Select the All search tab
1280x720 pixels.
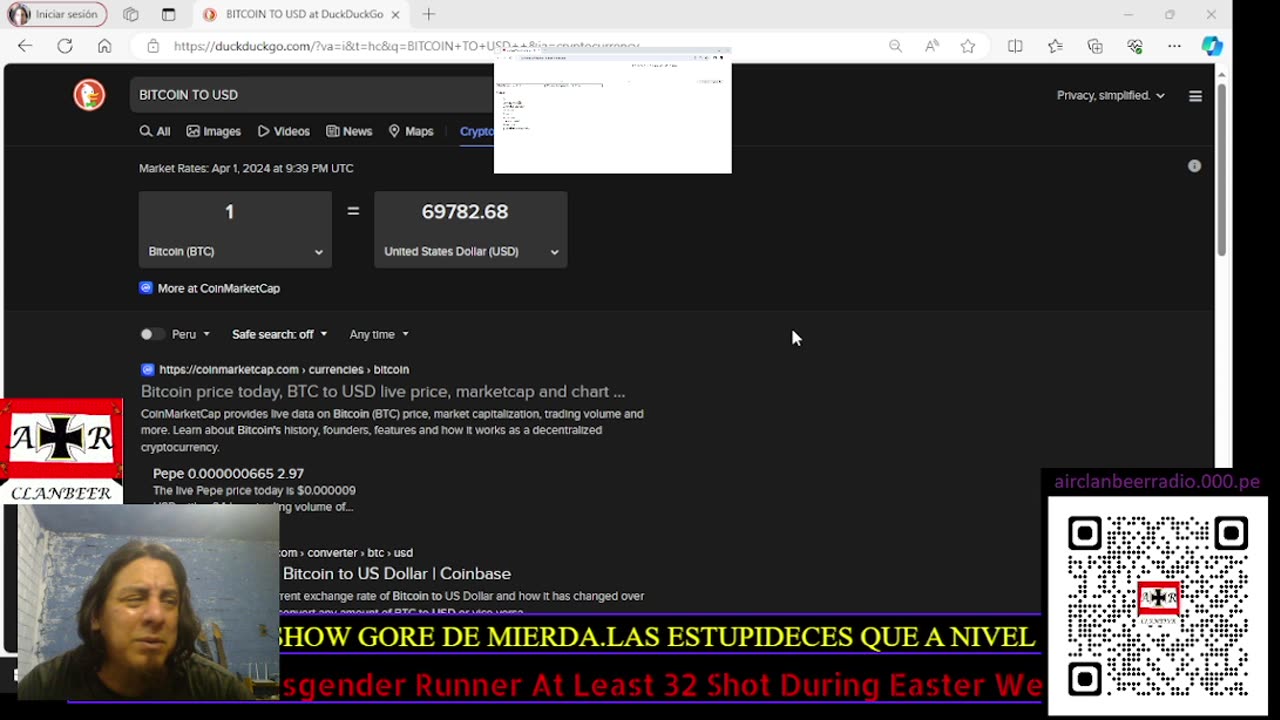point(155,131)
